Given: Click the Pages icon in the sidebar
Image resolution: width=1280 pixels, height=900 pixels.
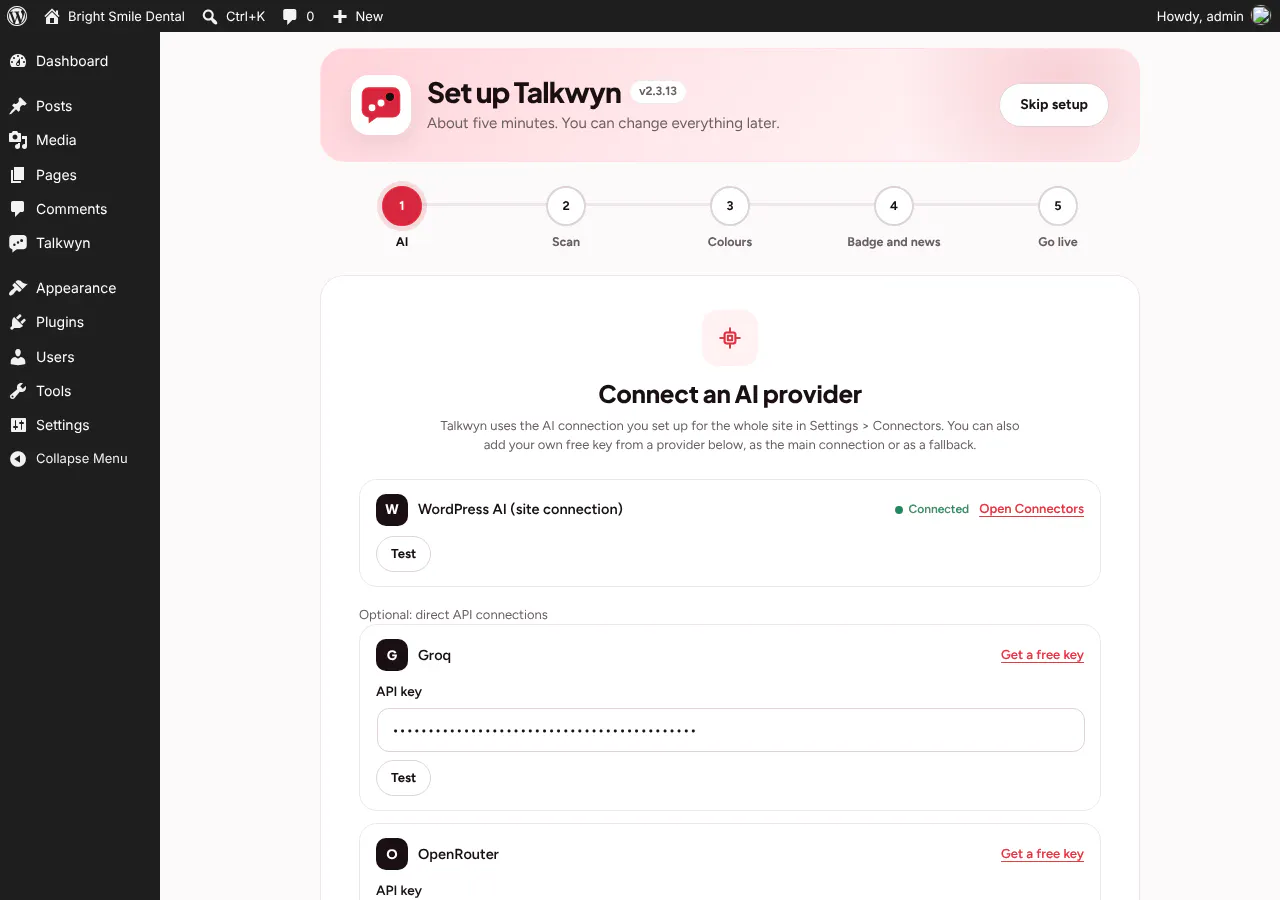Looking at the screenshot, I should [x=18, y=175].
